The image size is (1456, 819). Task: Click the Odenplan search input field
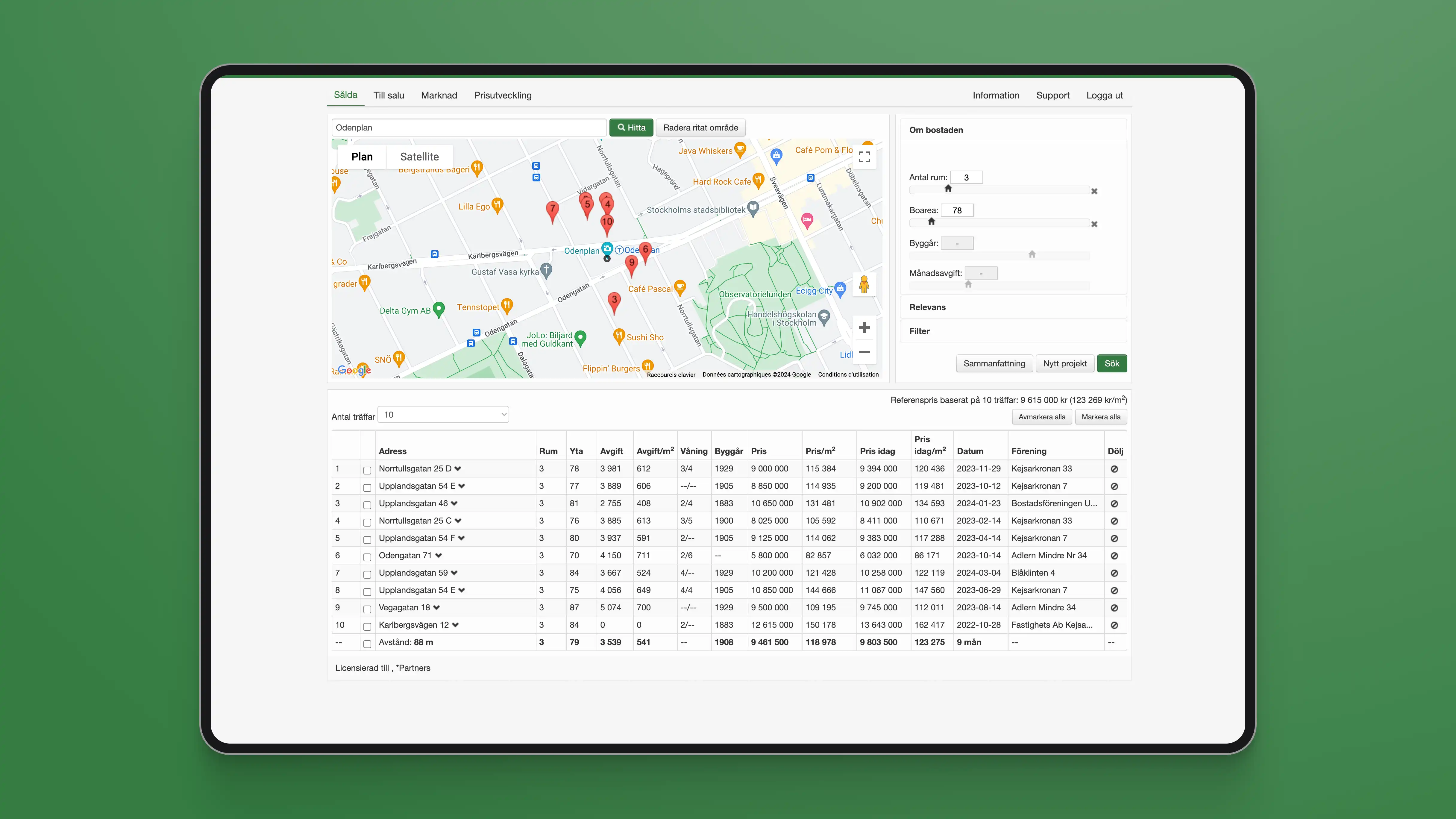tap(468, 128)
